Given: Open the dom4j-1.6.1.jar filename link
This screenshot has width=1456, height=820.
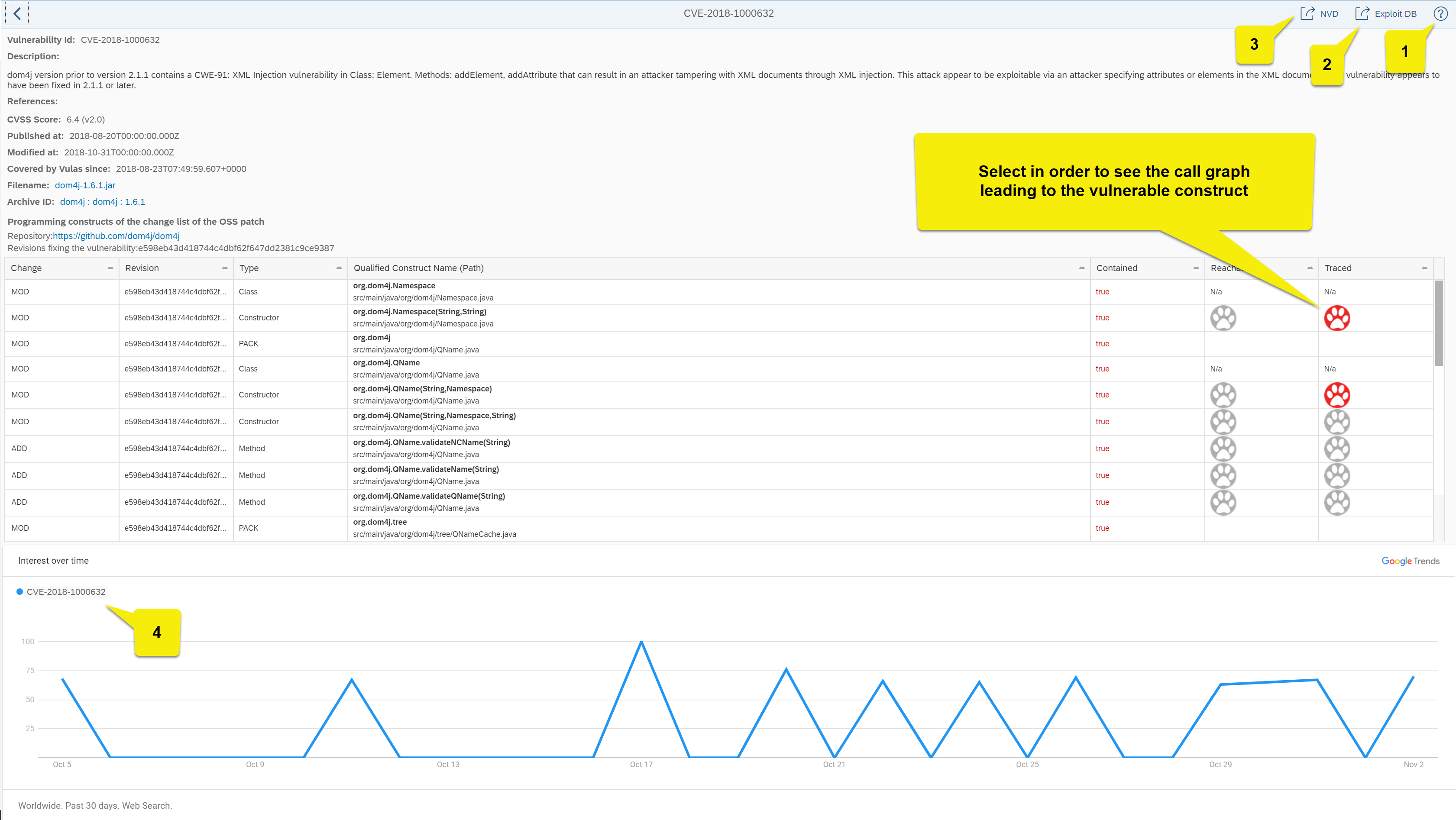Looking at the screenshot, I should (x=85, y=185).
